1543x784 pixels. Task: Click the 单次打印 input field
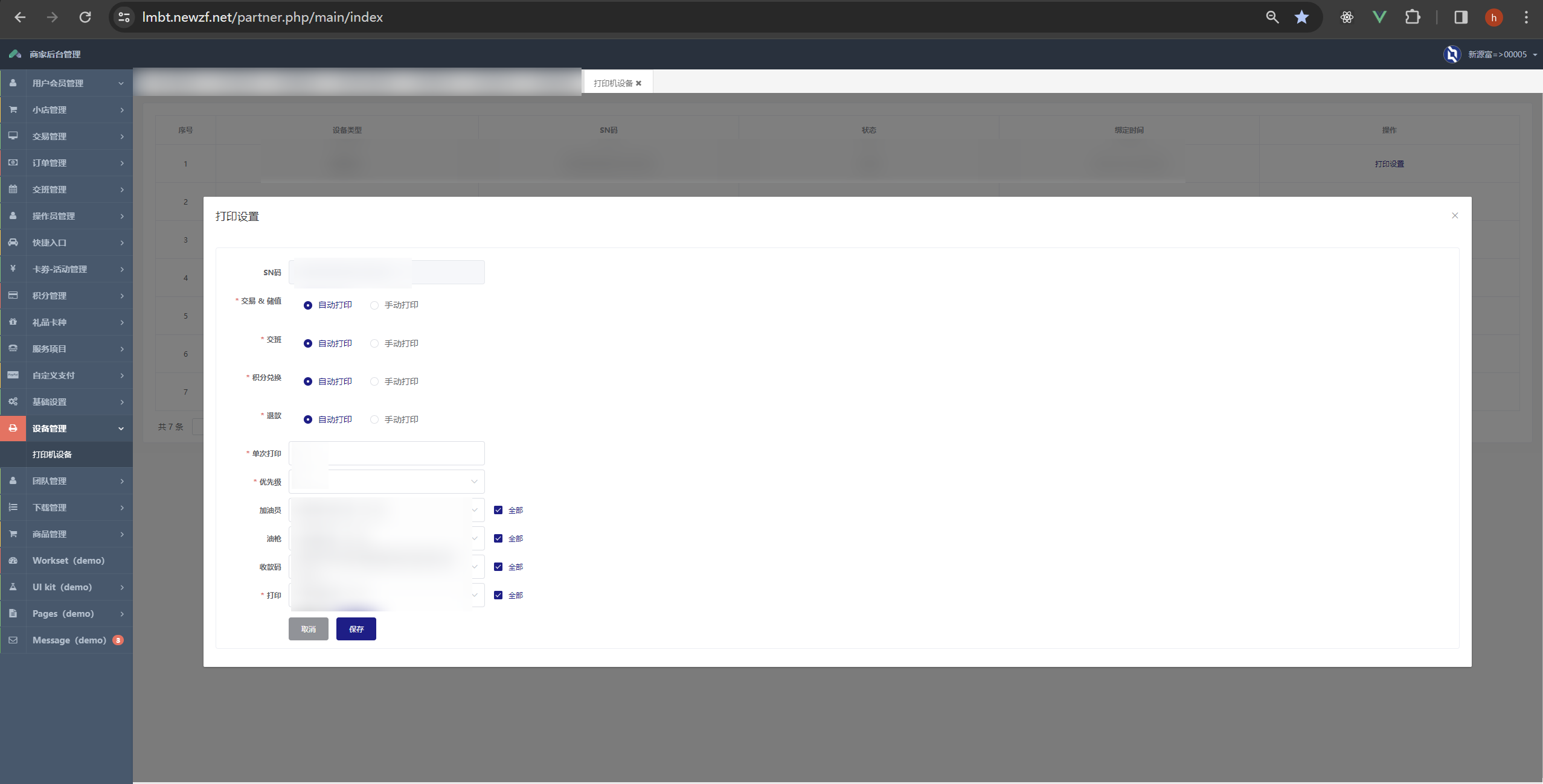coord(387,453)
